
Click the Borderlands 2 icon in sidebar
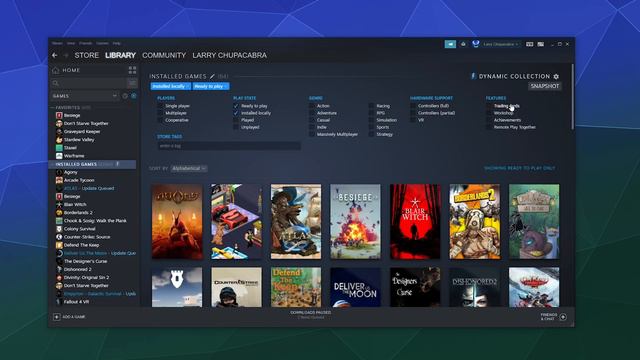click(59, 213)
